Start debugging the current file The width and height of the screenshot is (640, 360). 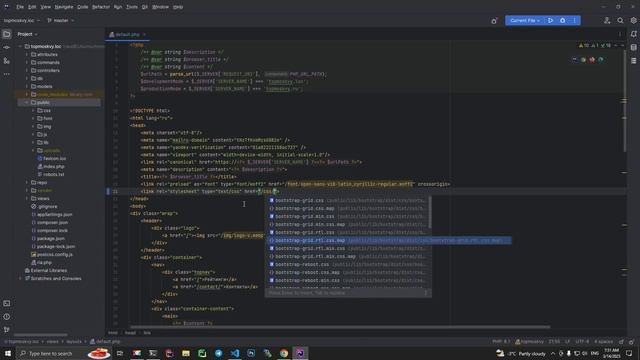(562, 20)
